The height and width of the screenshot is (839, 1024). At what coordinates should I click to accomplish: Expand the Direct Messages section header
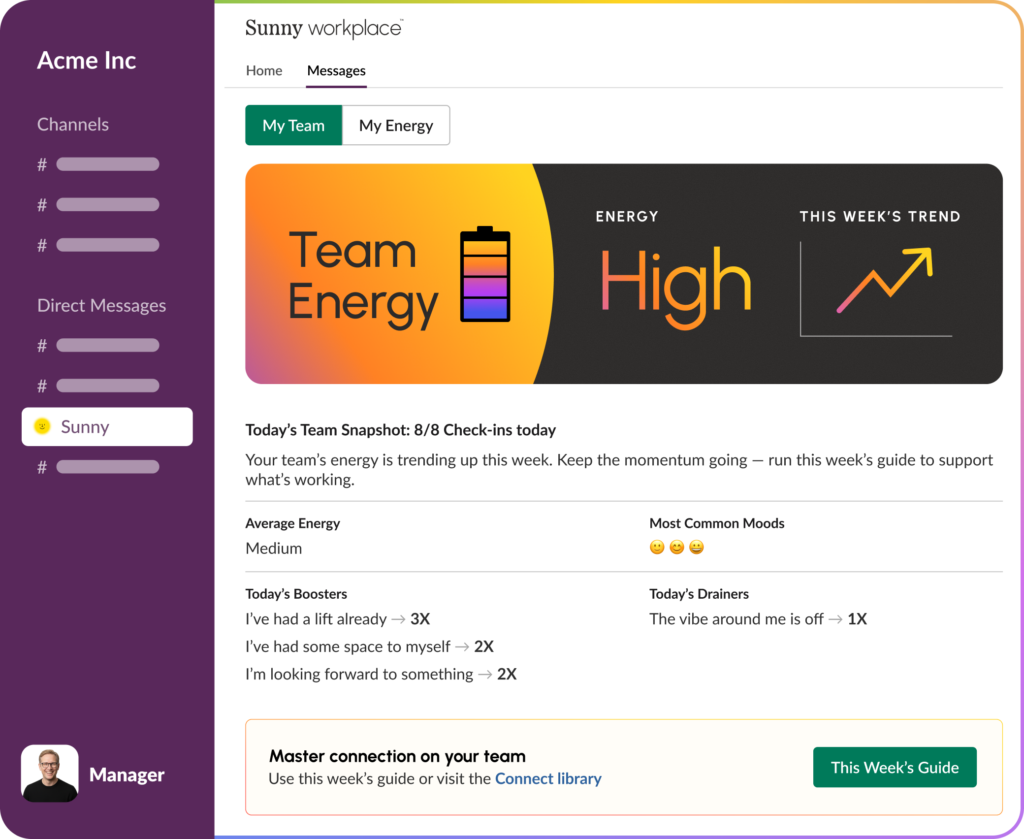(101, 306)
